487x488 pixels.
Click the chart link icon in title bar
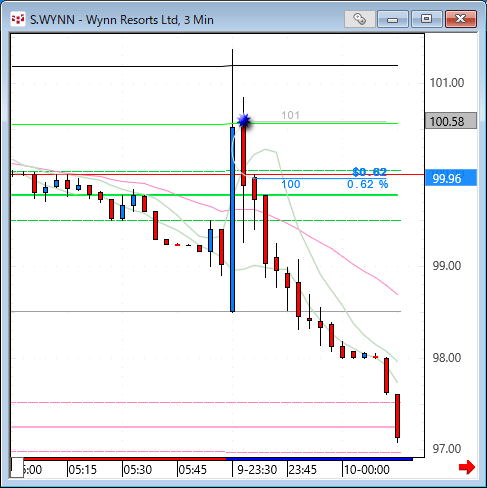[360, 19]
